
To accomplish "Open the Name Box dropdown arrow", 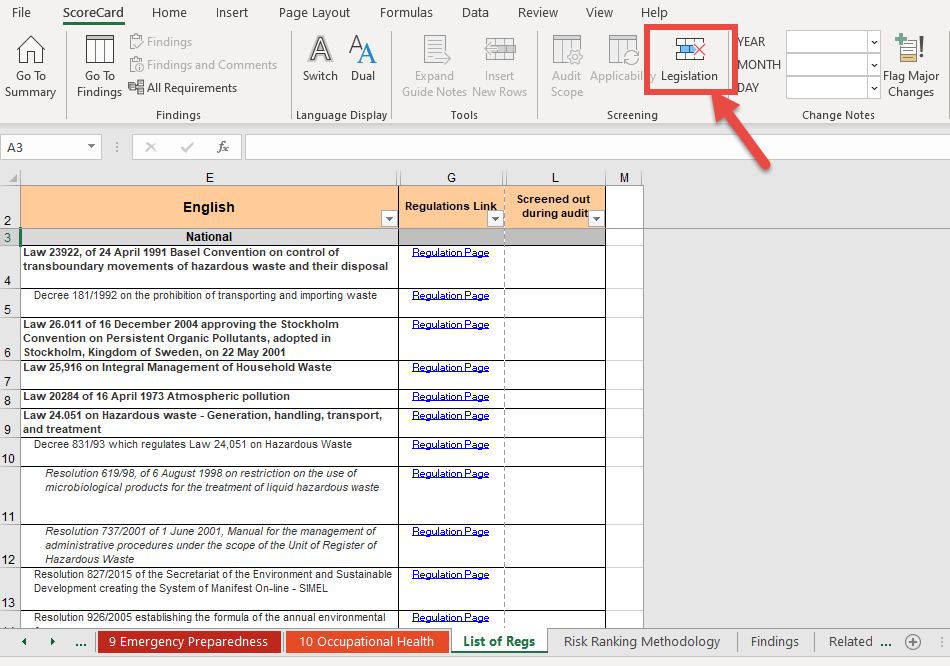I will click(91, 147).
